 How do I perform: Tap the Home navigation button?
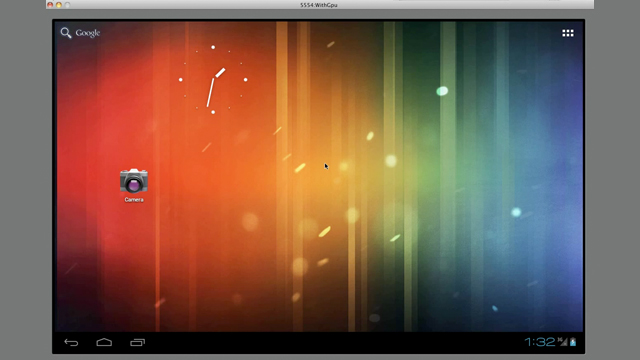[104, 342]
